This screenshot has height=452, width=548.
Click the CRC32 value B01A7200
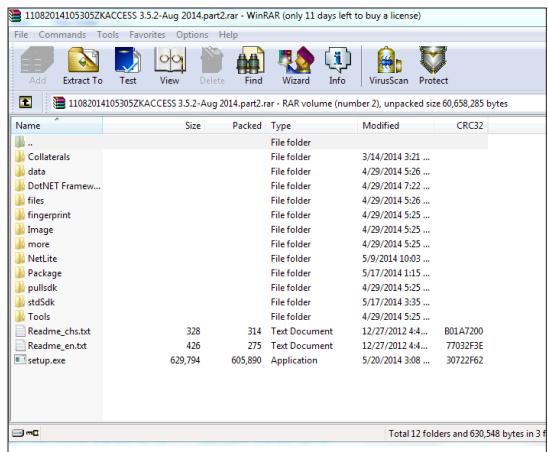[x=463, y=331]
